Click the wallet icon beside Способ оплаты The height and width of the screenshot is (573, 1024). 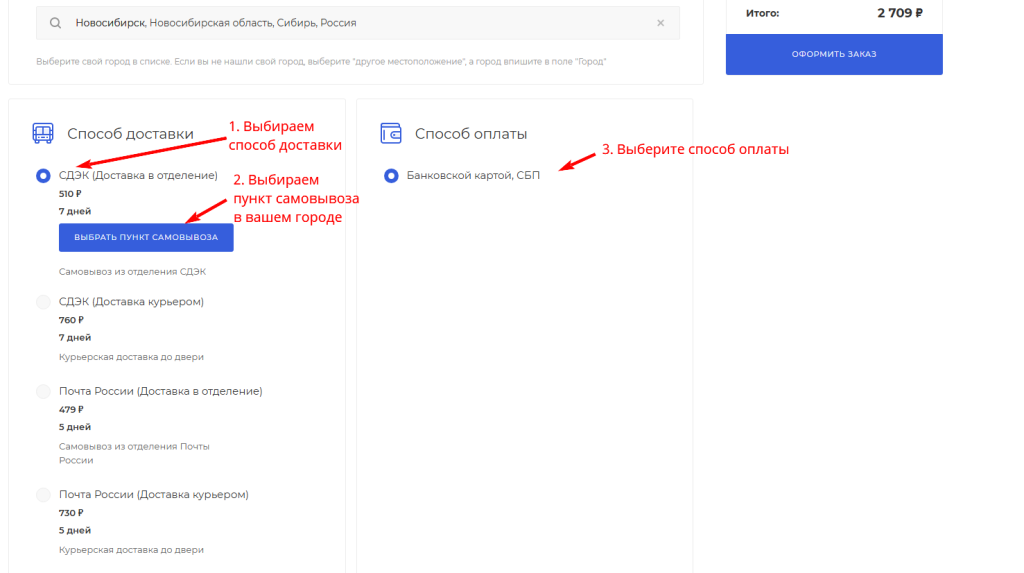(391, 134)
